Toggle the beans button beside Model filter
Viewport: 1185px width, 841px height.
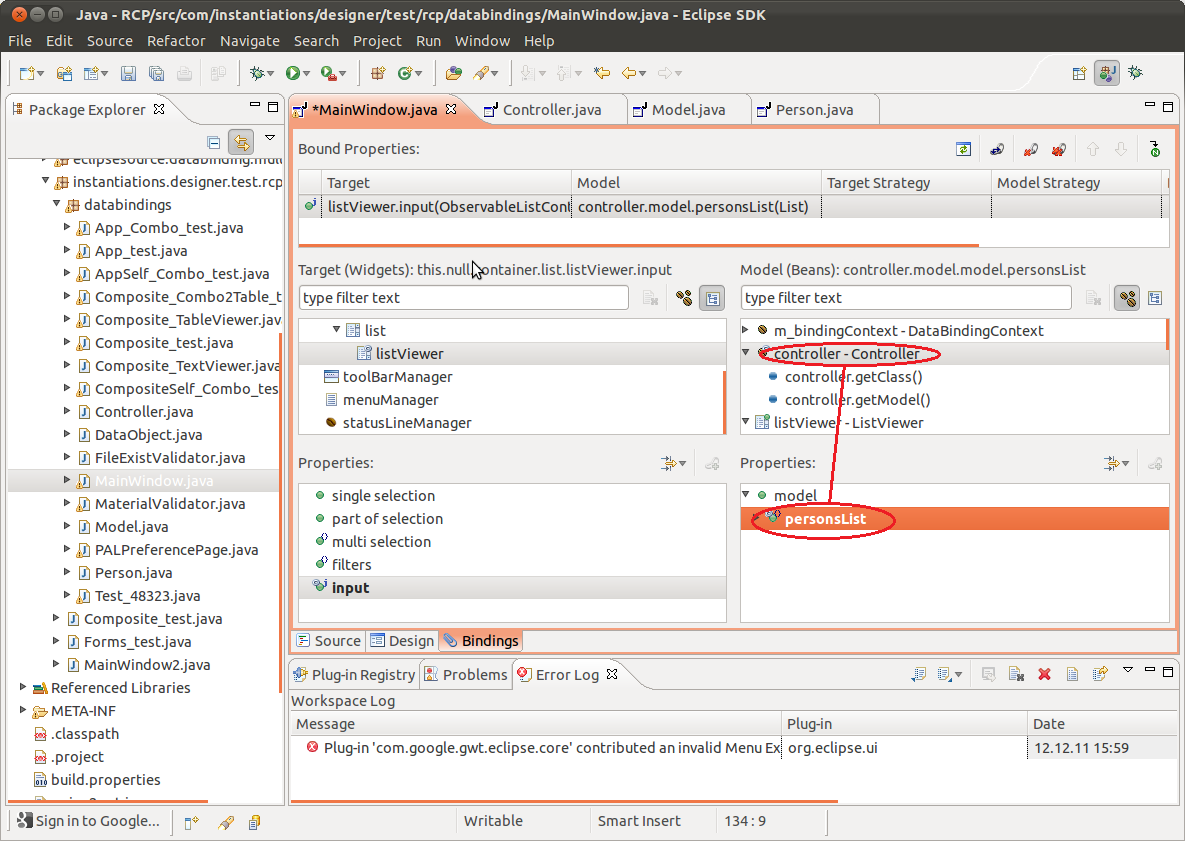[x=1127, y=298]
